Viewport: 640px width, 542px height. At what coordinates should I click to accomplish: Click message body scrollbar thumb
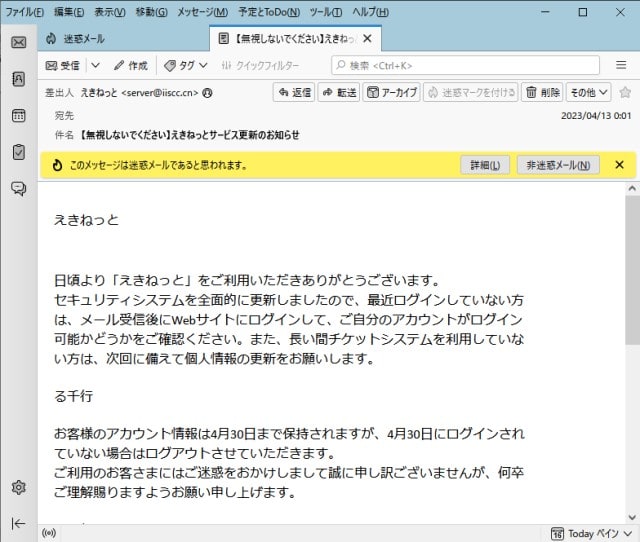pyautogui.click(x=632, y=270)
